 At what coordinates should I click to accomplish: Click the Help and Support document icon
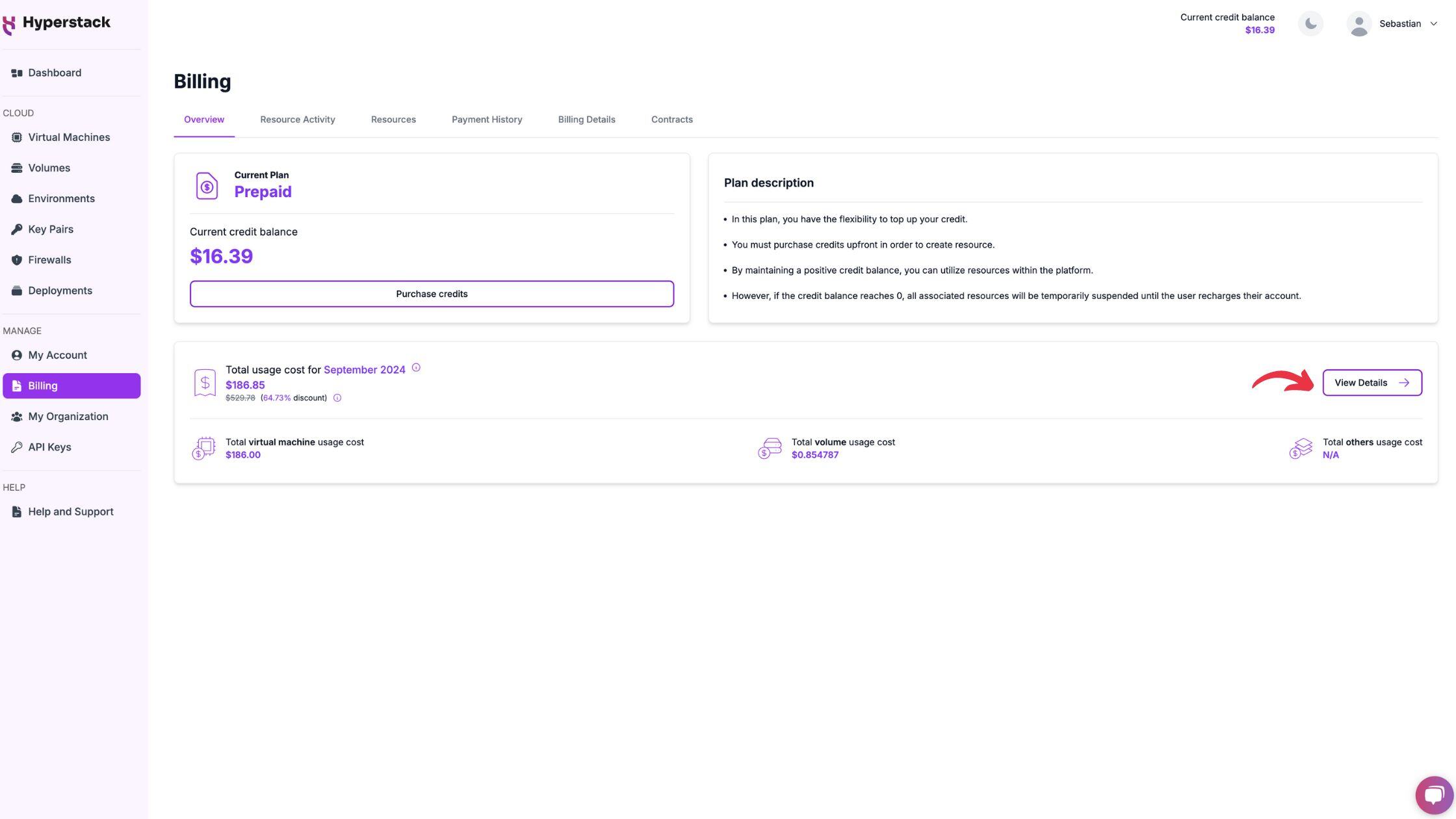coord(17,512)
